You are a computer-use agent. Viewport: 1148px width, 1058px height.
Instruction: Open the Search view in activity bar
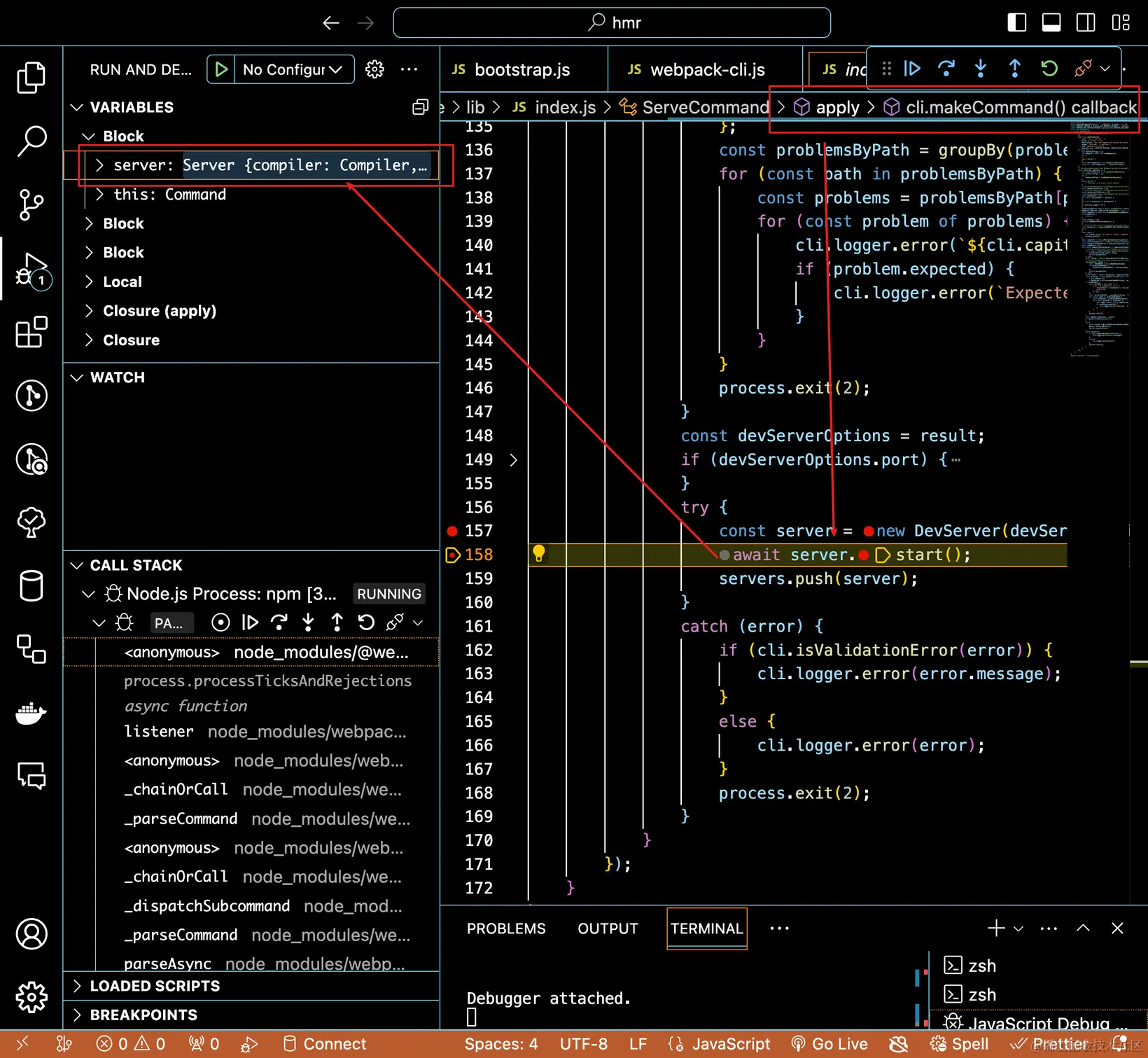pyautogui.click(x=31, y=141)
